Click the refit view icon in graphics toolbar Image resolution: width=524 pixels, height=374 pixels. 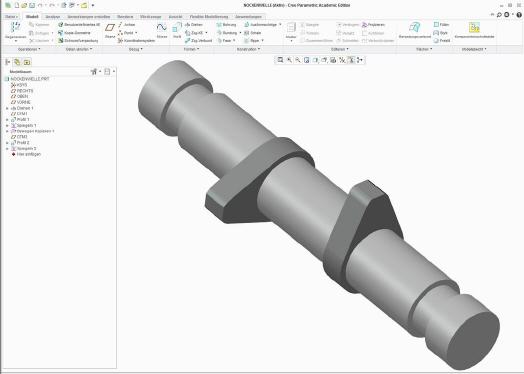tap(280, 60)
